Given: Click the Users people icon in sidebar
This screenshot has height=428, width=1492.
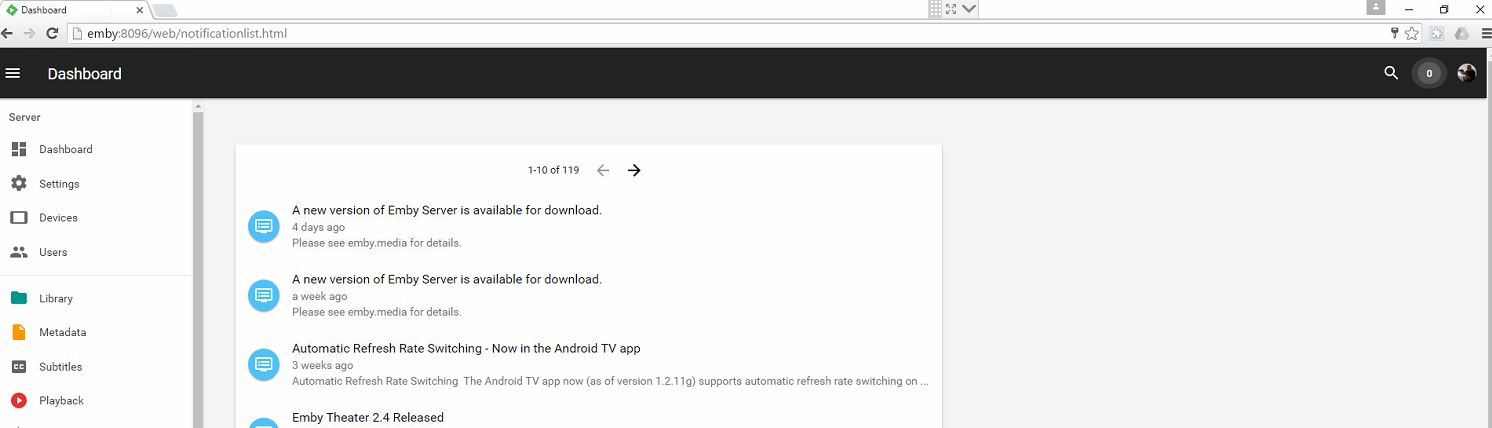Looking at the screenshot, I should pos(18,252).
